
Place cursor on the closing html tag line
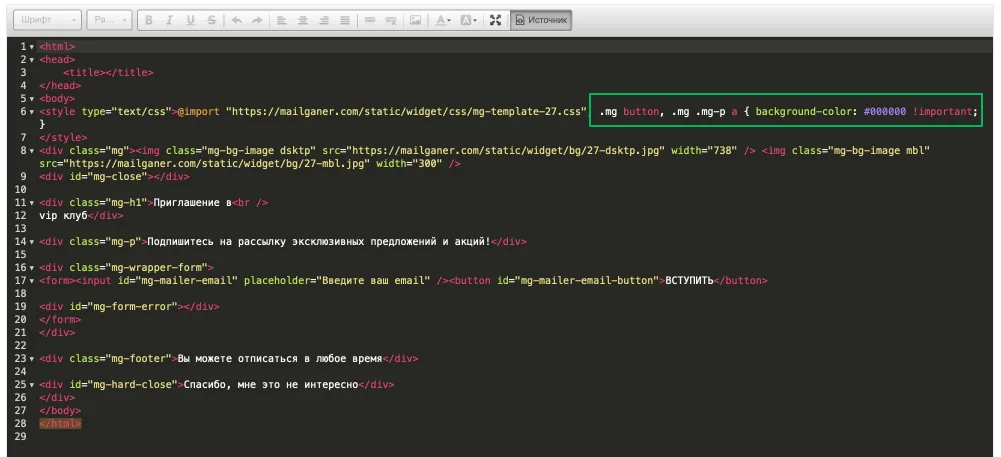coord(60,424)
